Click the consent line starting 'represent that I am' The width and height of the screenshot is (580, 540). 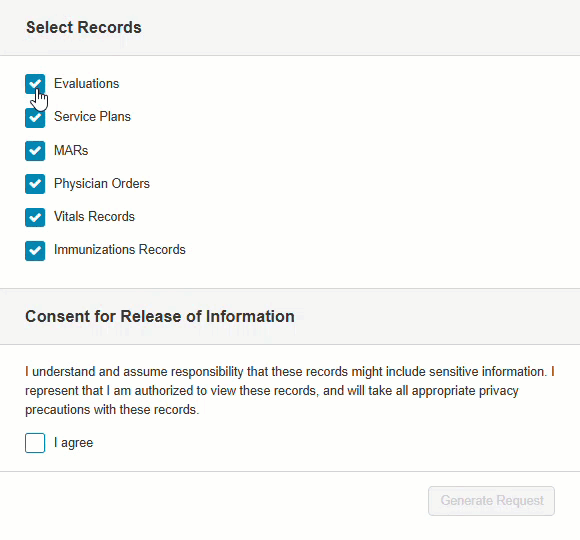[272, 391]
